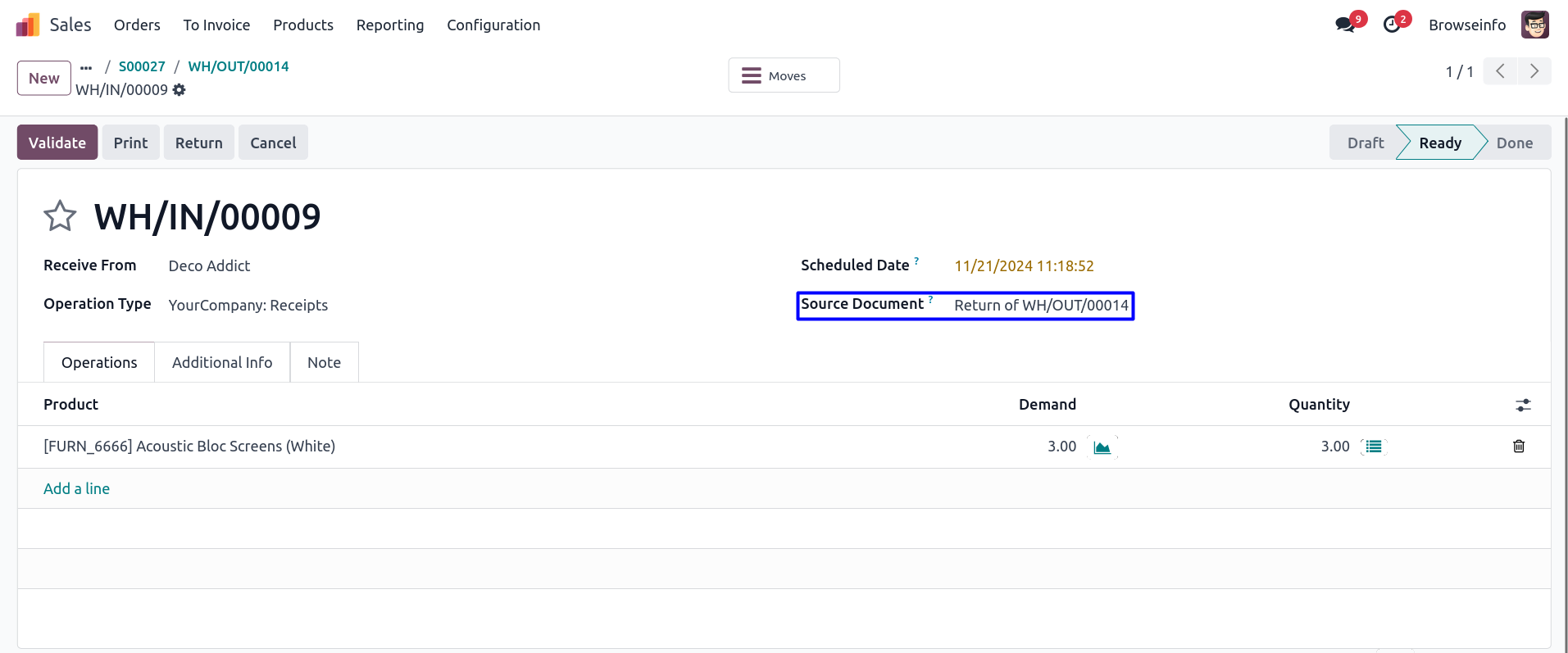Delete the Acoustic Bloc Screens line
This screenshot has height=653, width=1568.
[x=1519, y=447]
